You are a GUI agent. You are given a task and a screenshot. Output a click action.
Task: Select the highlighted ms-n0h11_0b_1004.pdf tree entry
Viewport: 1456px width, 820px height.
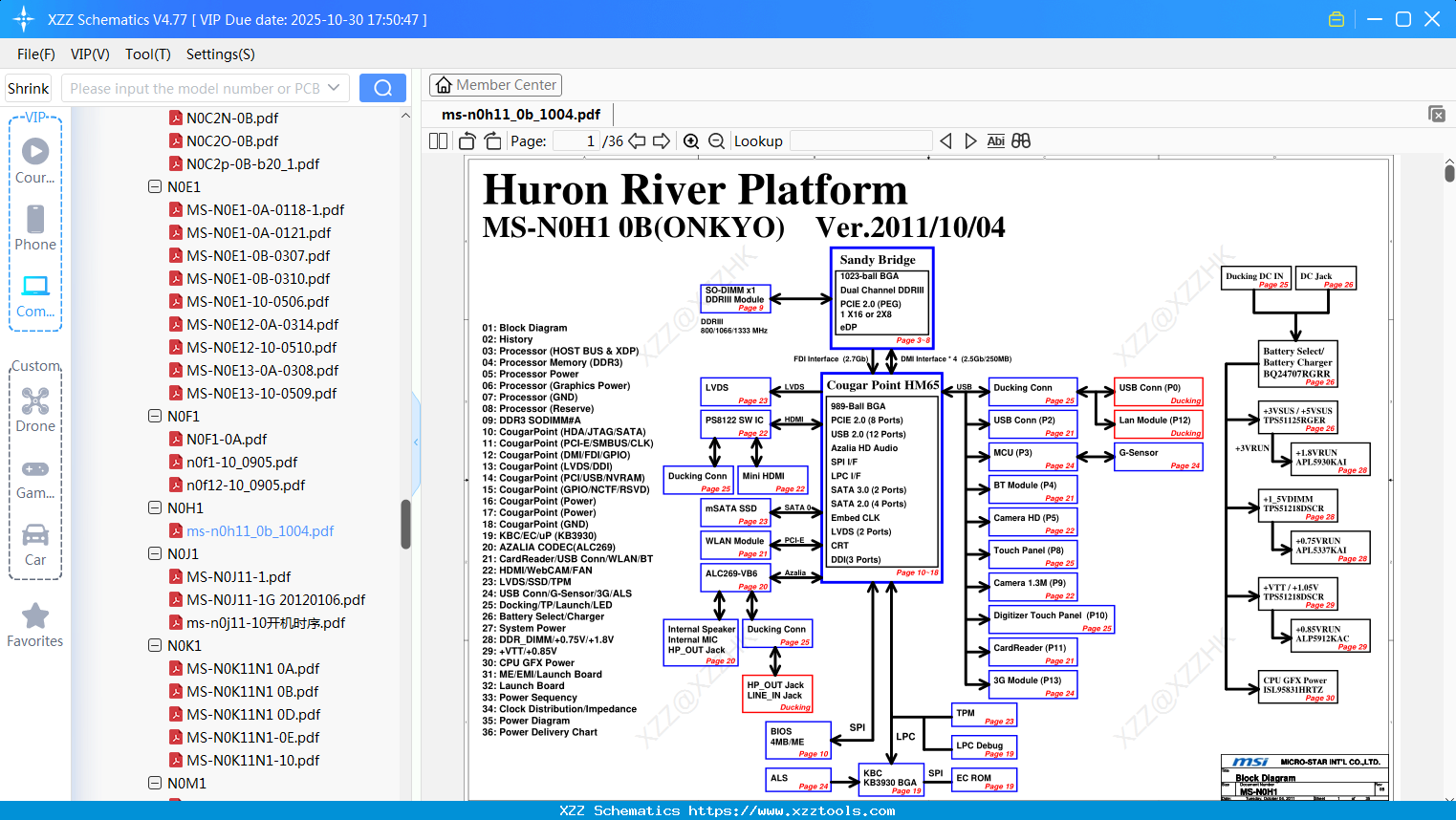pos(260,531)
